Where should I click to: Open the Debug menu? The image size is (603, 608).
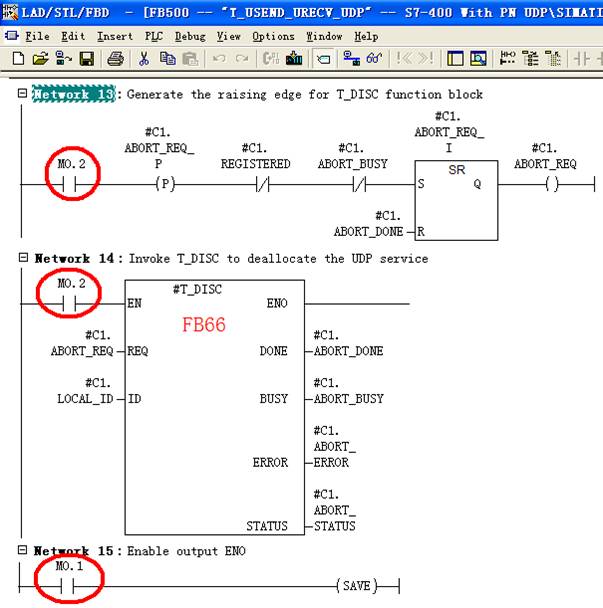point(190,36)
